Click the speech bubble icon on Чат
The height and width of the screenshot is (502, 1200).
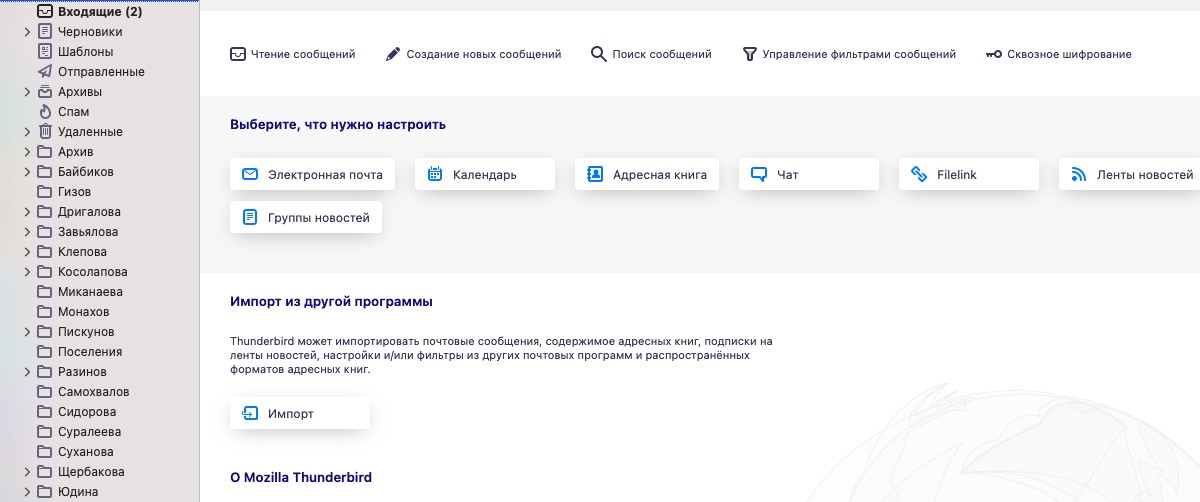pos(759,174)
